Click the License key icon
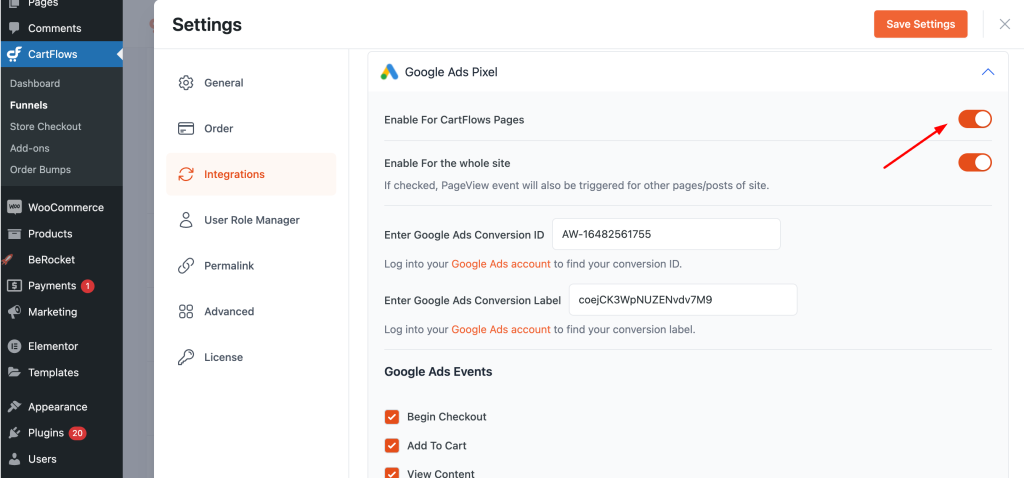 click(186, 357)
